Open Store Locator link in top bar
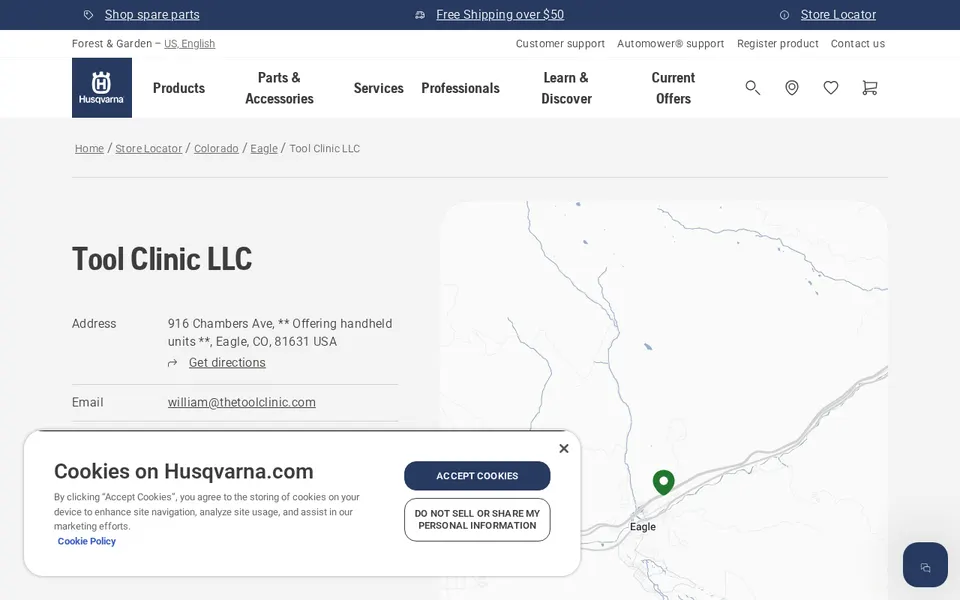This screenshot has height=600, width=960. click(x=838, y=15)
